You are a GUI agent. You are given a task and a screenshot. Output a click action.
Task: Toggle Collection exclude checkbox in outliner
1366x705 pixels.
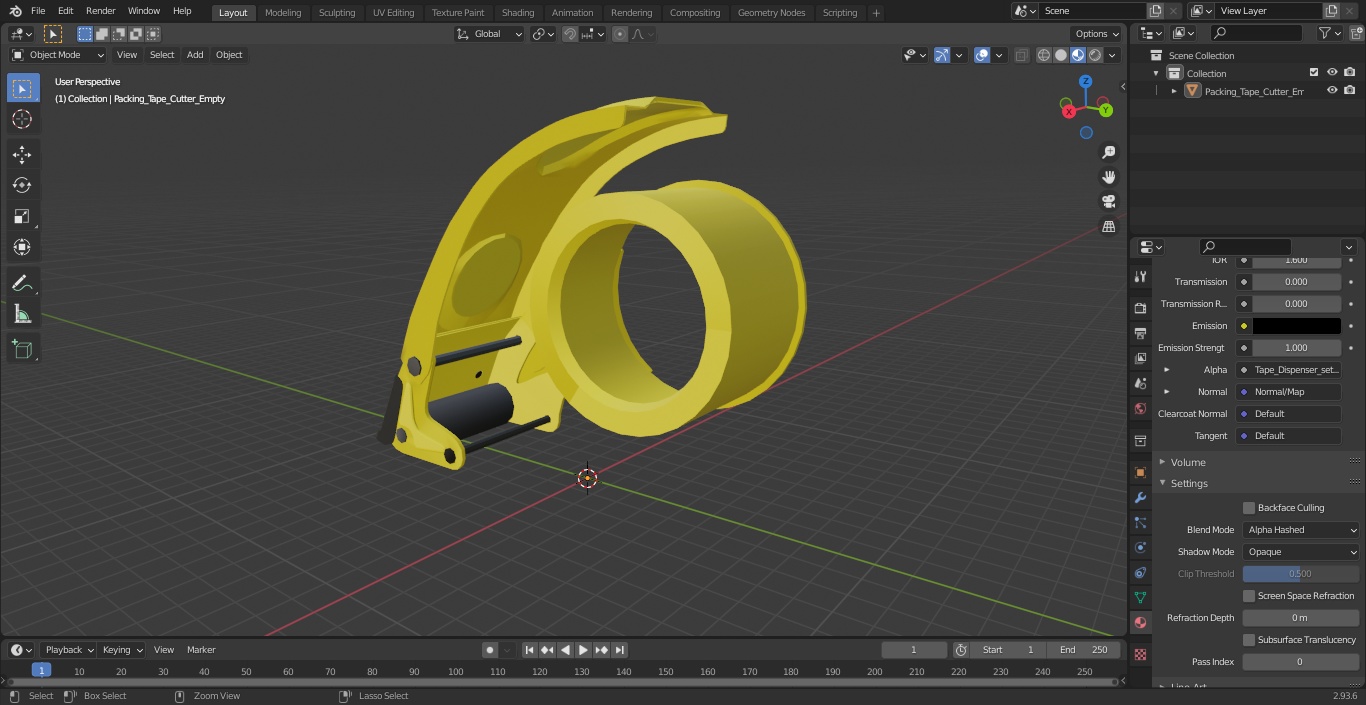(x=1314, y=73)
